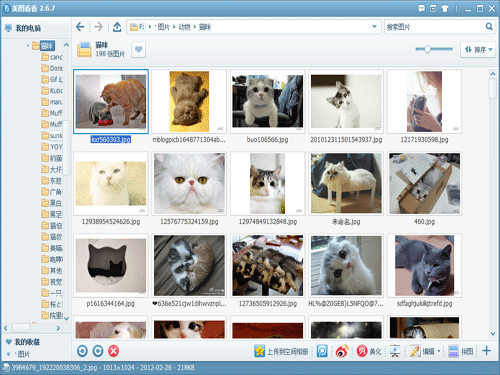Image resolution: width=500 pixels, height=375 pixels.
Task: Select thumbnail p1616344164.jpg
Action: 111,265
